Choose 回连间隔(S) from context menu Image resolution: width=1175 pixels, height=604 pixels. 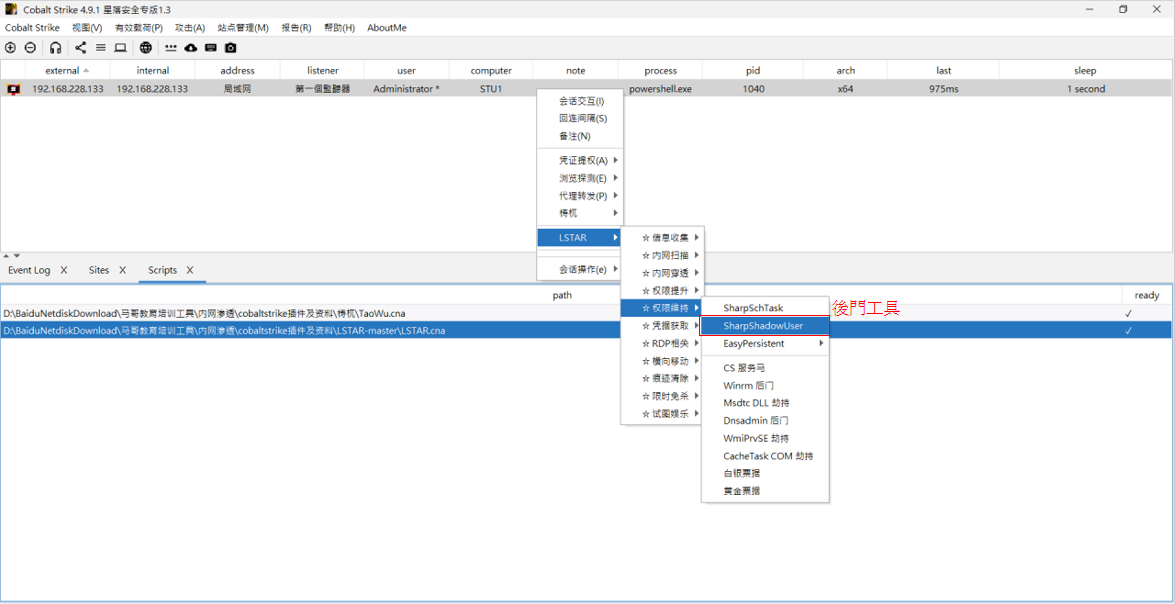[581, 118]
